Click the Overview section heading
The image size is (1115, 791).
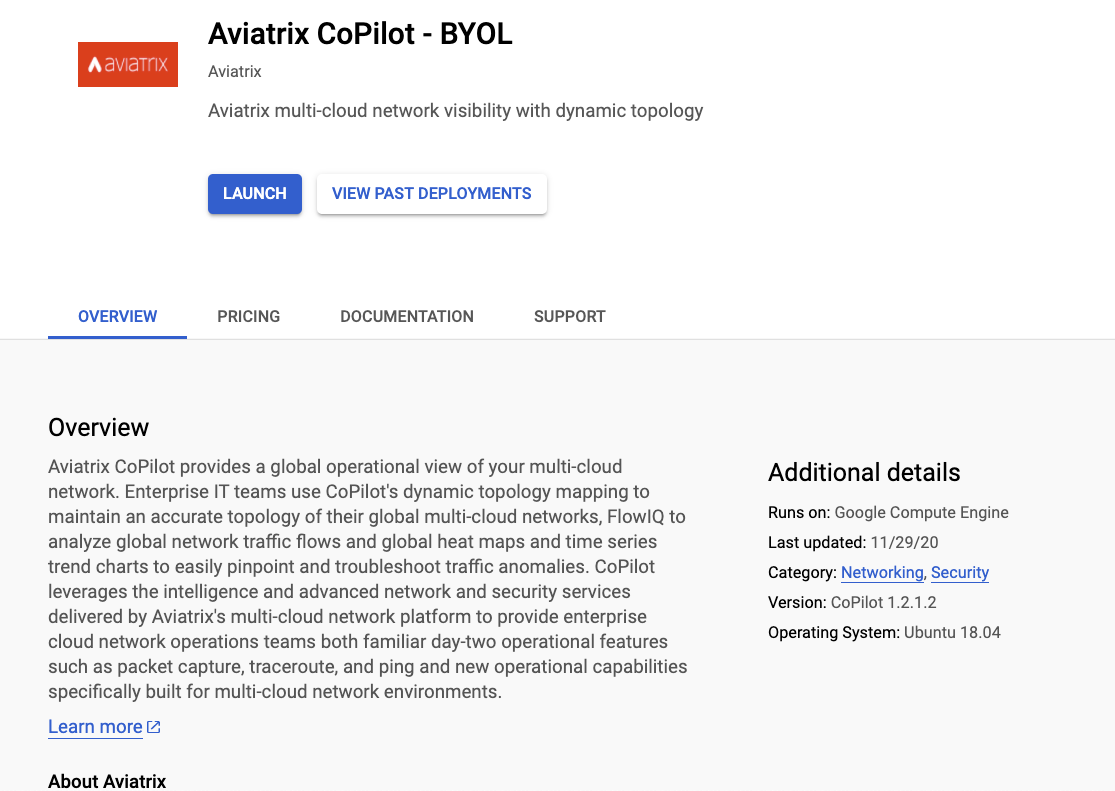click(98, 427)
